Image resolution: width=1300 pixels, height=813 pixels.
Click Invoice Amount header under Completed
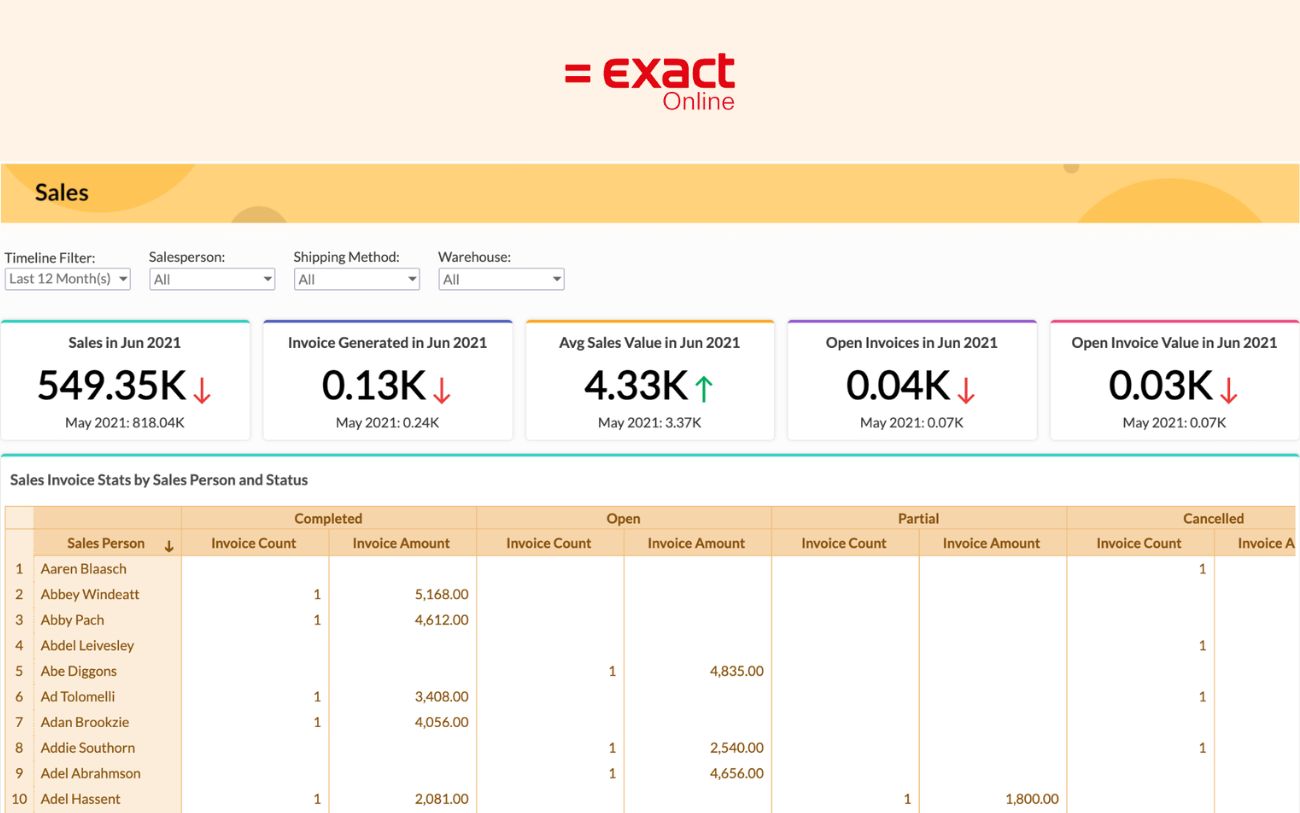(401, 543)
